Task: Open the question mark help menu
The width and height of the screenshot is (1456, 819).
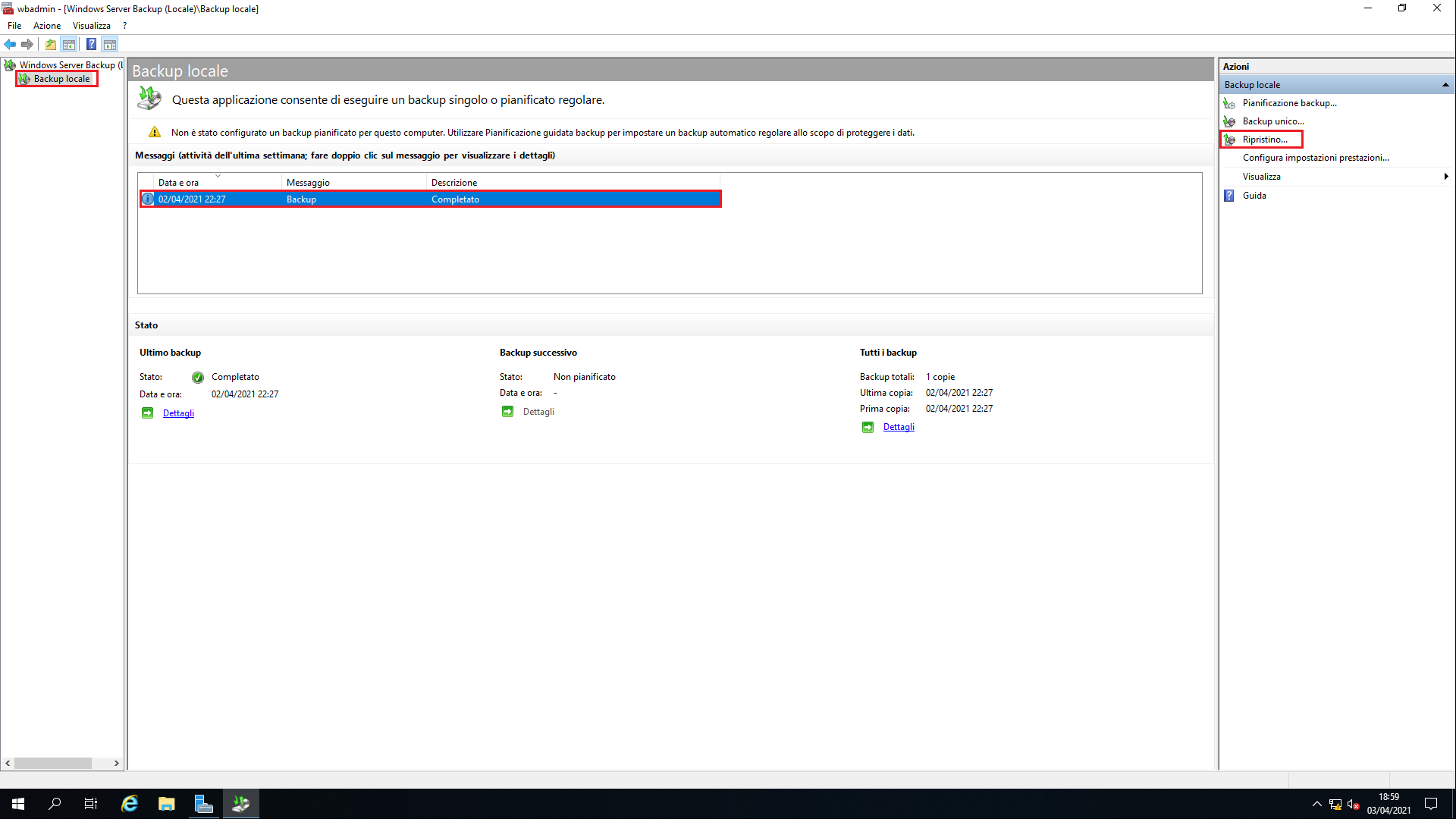Action: tap(125, 26)
